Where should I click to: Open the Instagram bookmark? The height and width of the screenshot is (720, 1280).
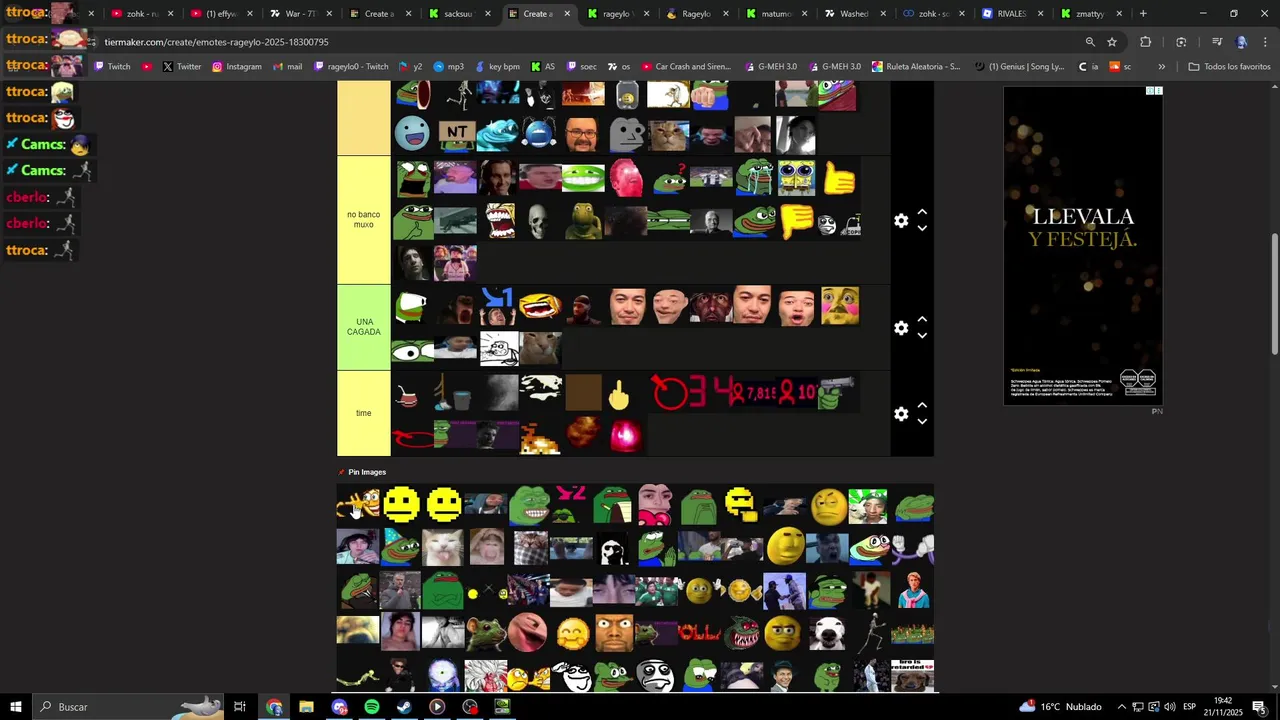(237, 67)
